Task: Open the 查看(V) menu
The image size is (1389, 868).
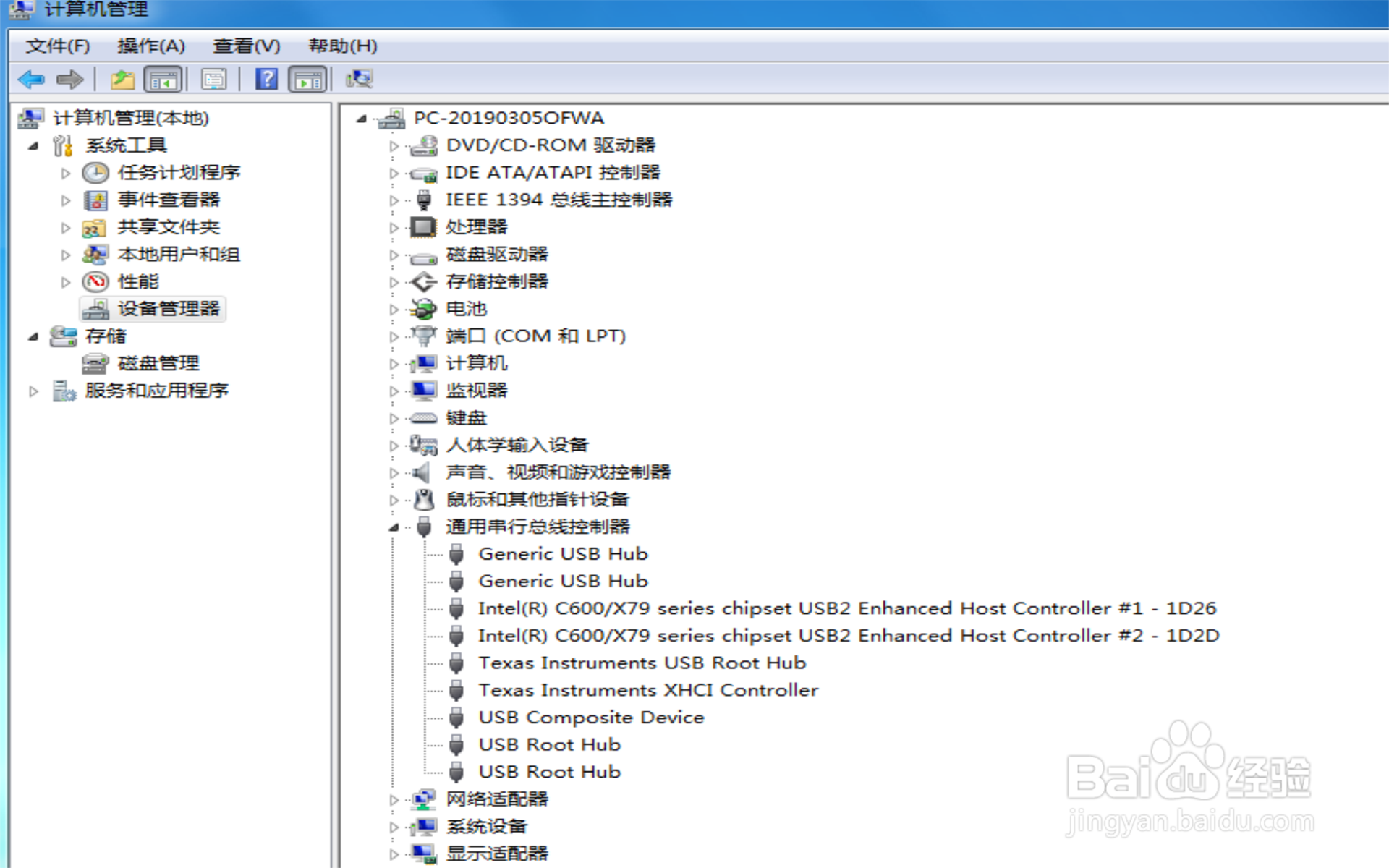Action: coord(246,46)
